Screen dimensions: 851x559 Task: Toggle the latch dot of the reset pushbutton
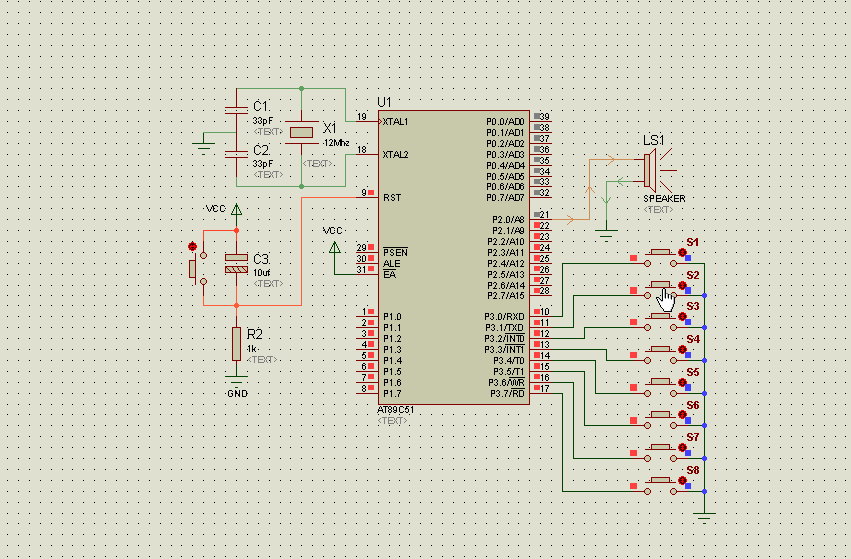point(192,246)
